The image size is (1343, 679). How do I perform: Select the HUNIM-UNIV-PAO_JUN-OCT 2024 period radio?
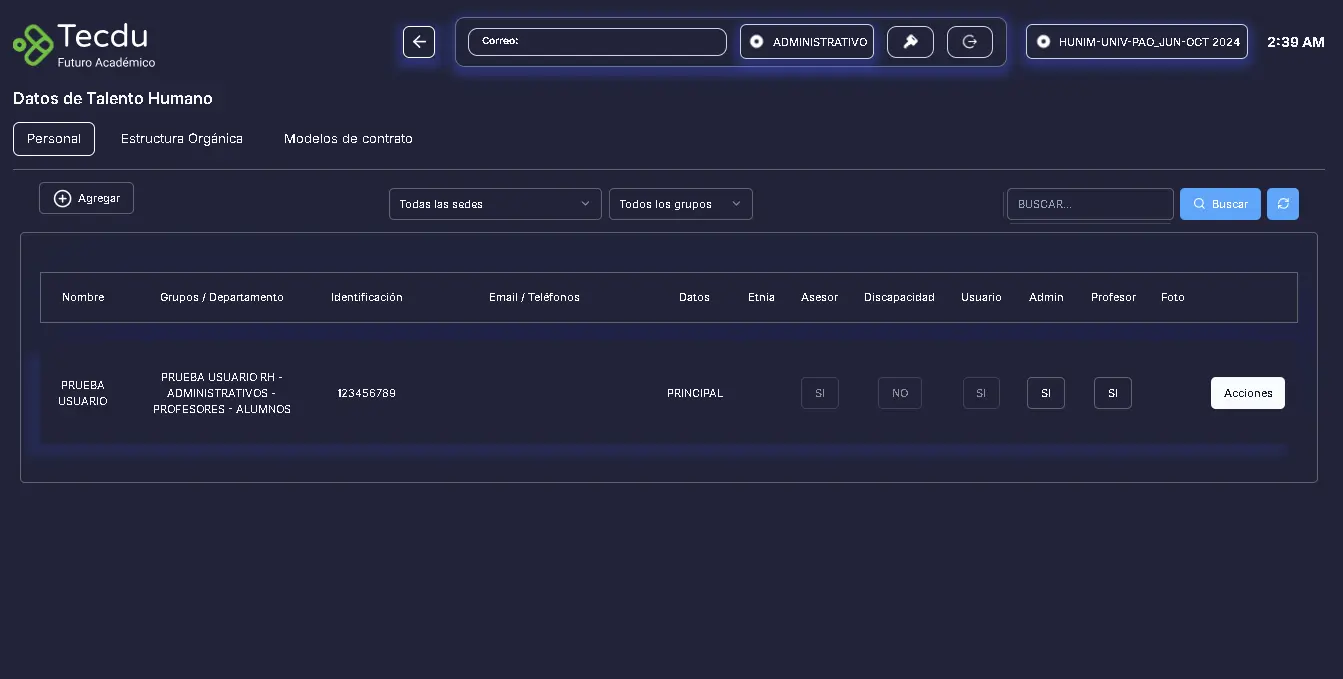pos(1043,42)
